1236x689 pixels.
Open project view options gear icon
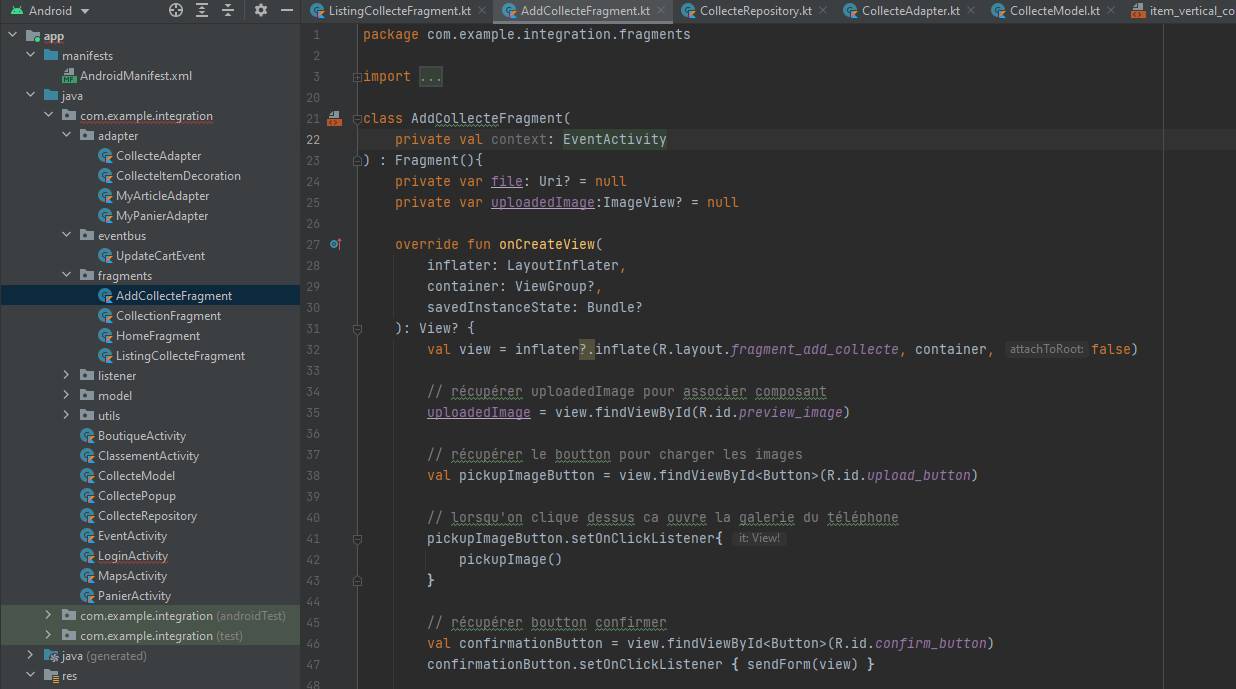pyautogui.click(x=261, y=10)
